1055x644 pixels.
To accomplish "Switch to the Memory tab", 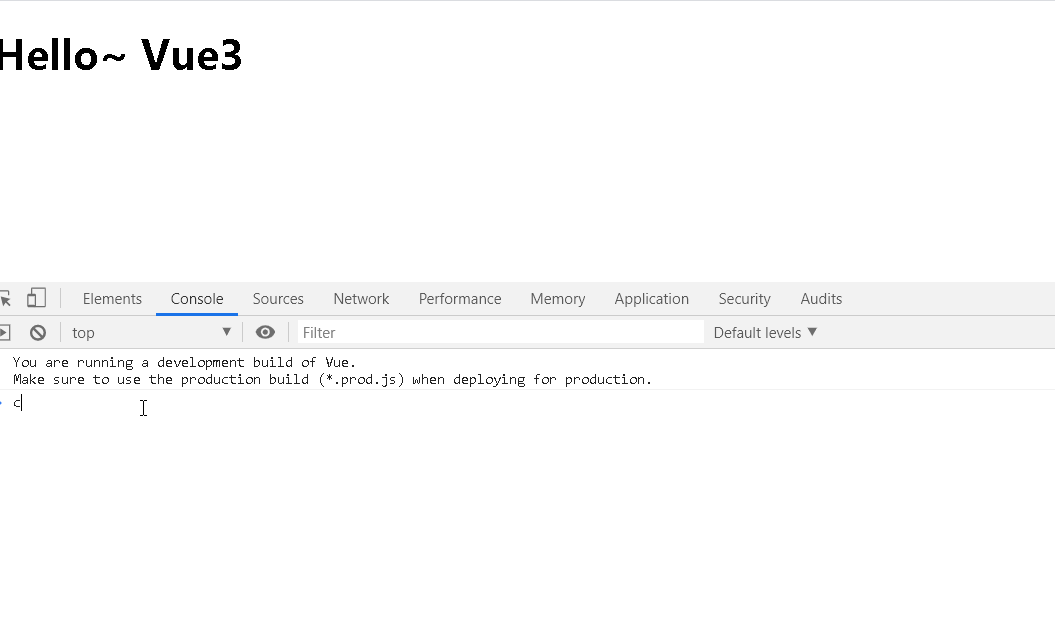I will [558, 298].
